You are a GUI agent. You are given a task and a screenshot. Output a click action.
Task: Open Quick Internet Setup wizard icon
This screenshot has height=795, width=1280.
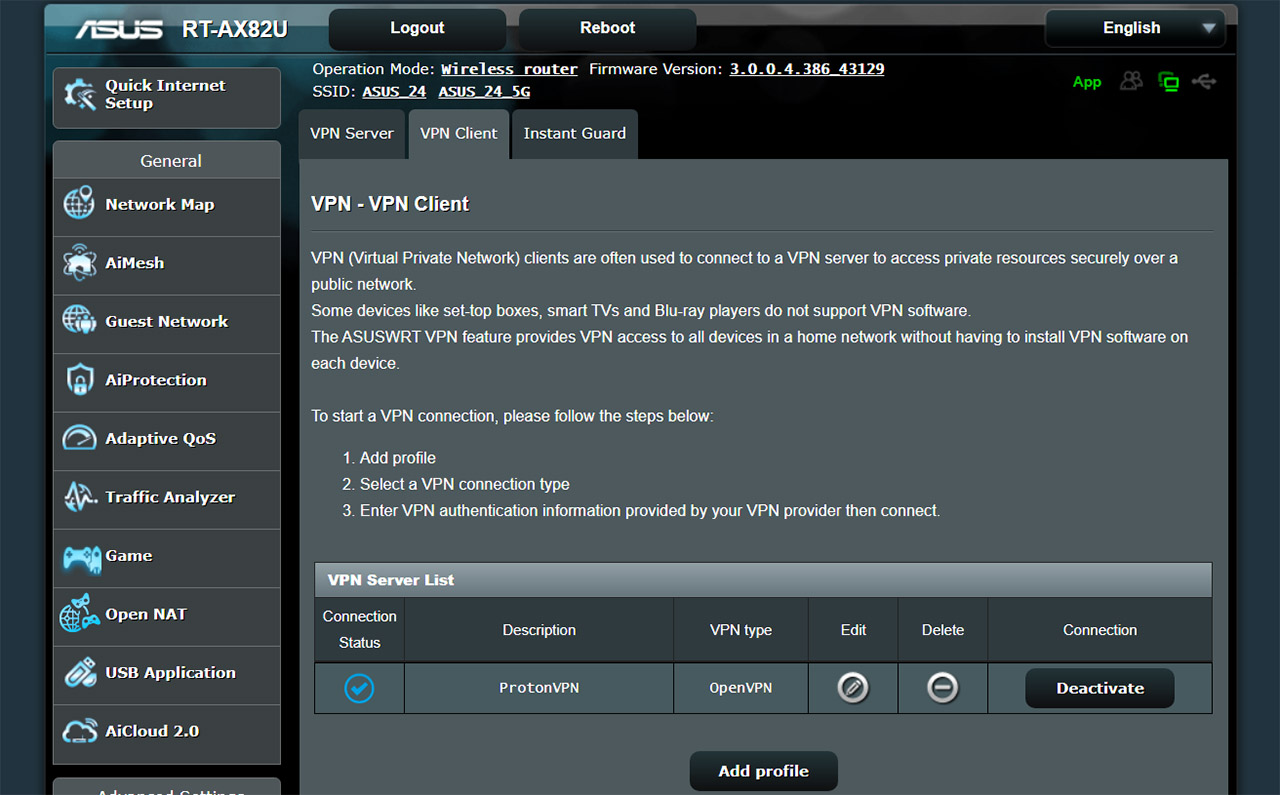tap(80, 95)
